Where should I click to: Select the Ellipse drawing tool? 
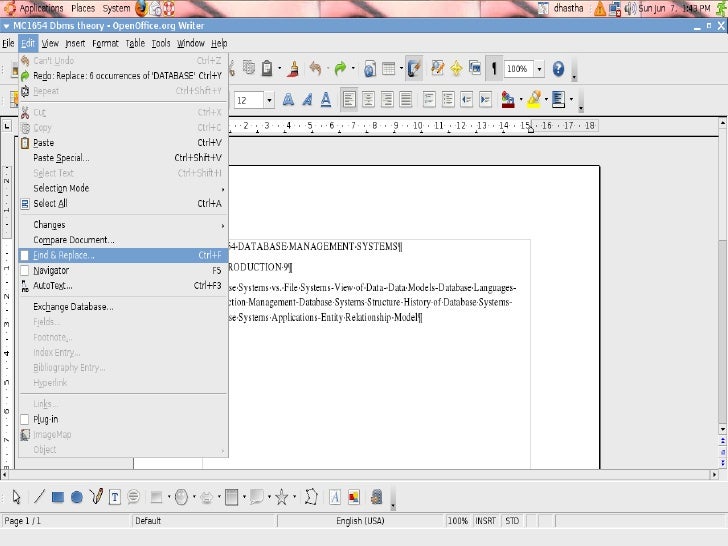pos(77,497)
